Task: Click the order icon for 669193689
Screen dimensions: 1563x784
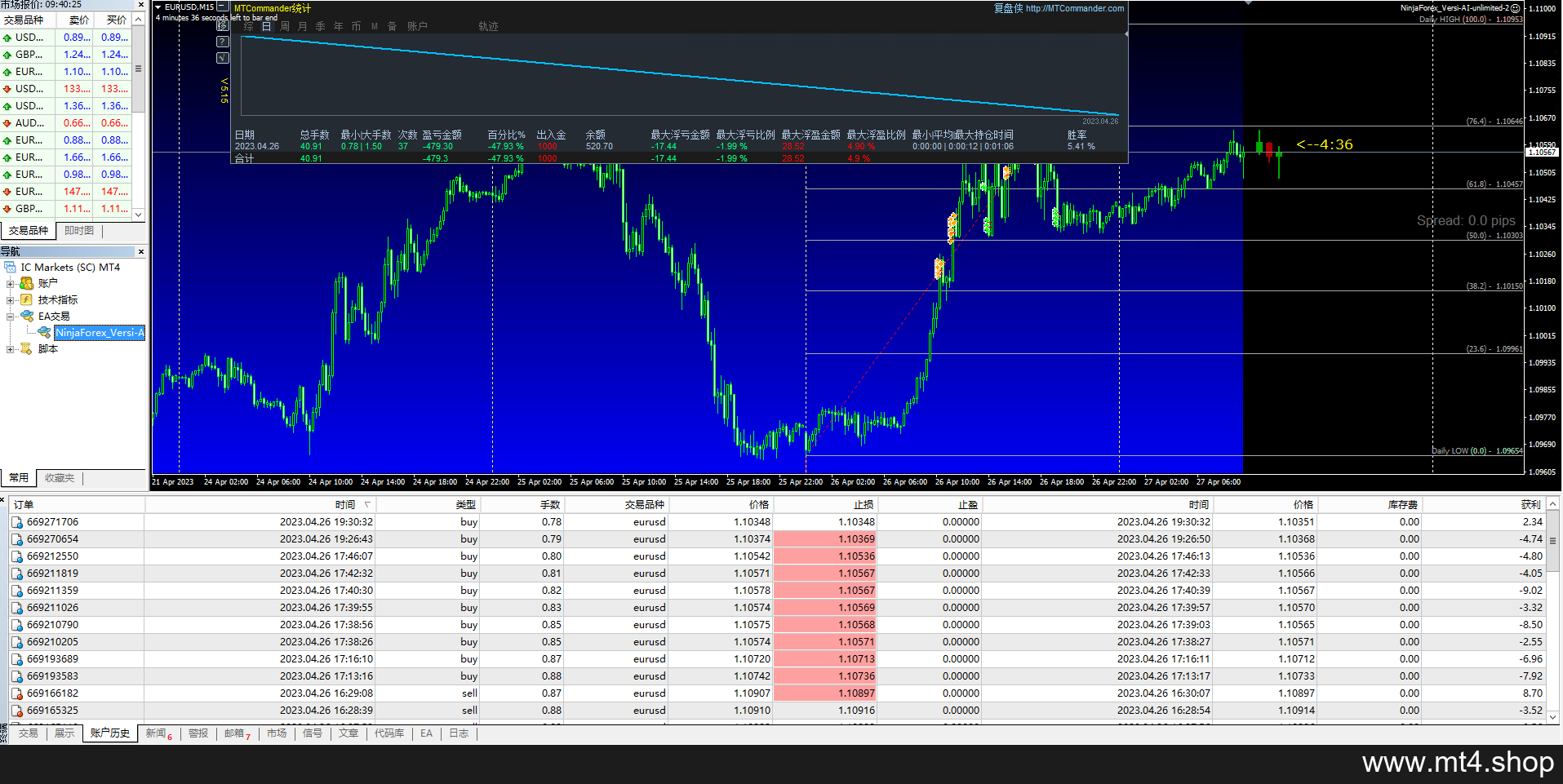Action: coord(17,659)
